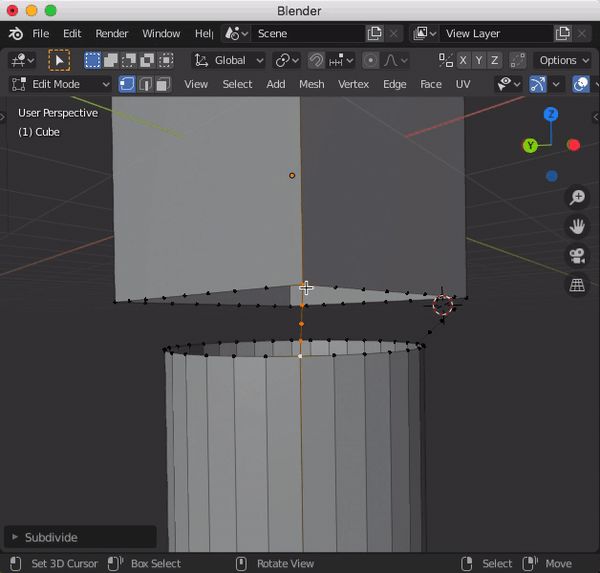Choose Set new selection mode icon

click(x=92, y=60)
